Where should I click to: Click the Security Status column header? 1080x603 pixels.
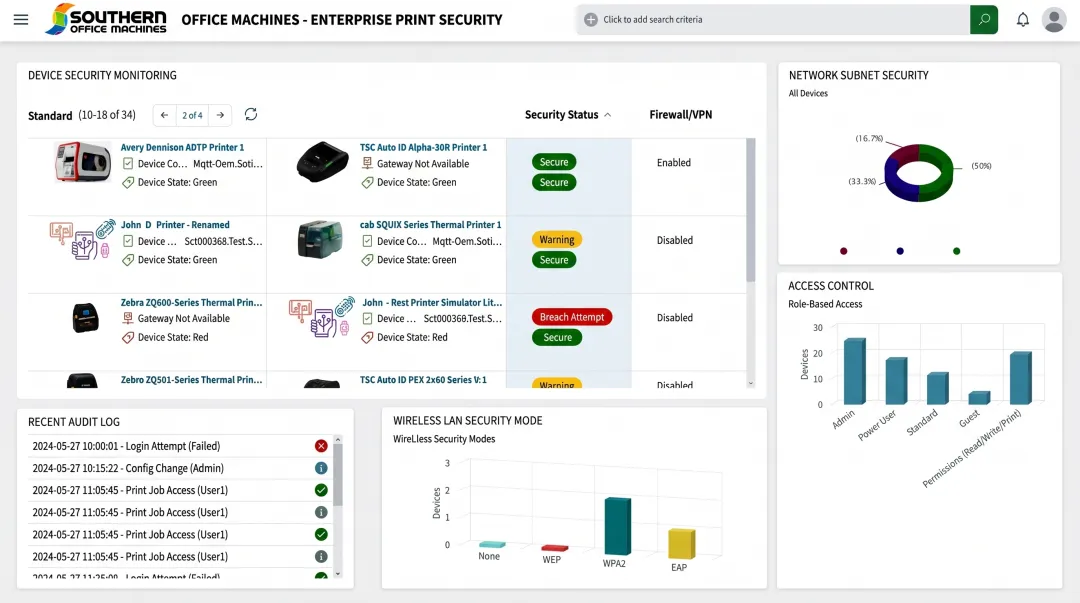coord(561,114)
